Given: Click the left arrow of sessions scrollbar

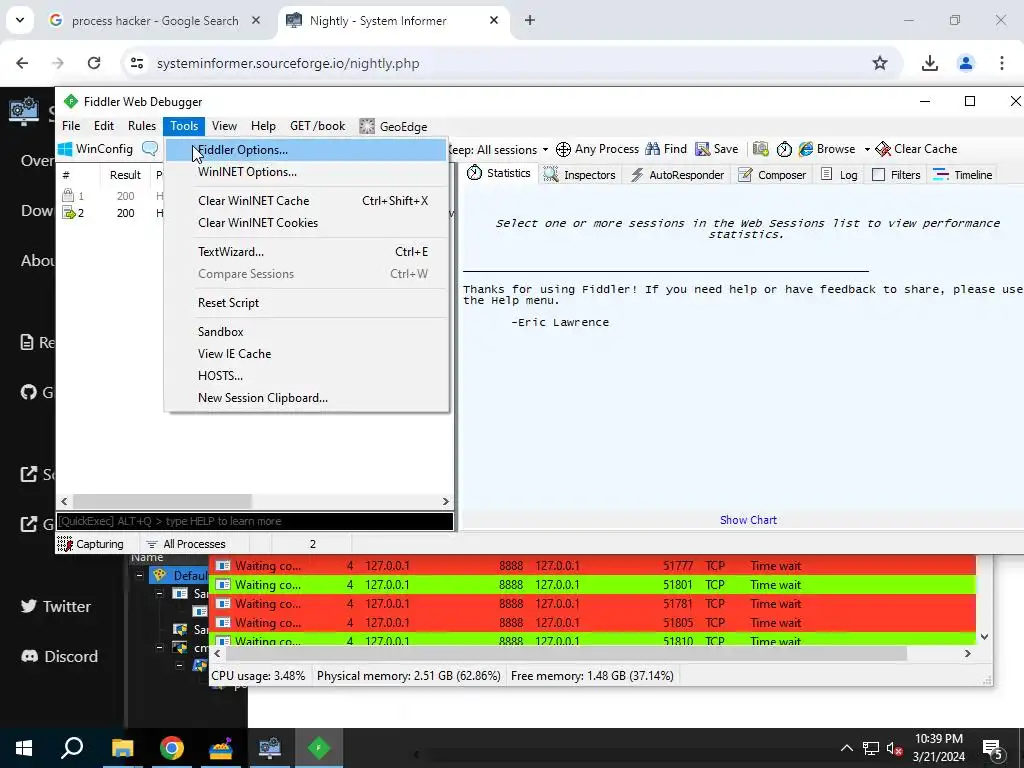Looking at the screenshot, I should click(x=64, y=502).
